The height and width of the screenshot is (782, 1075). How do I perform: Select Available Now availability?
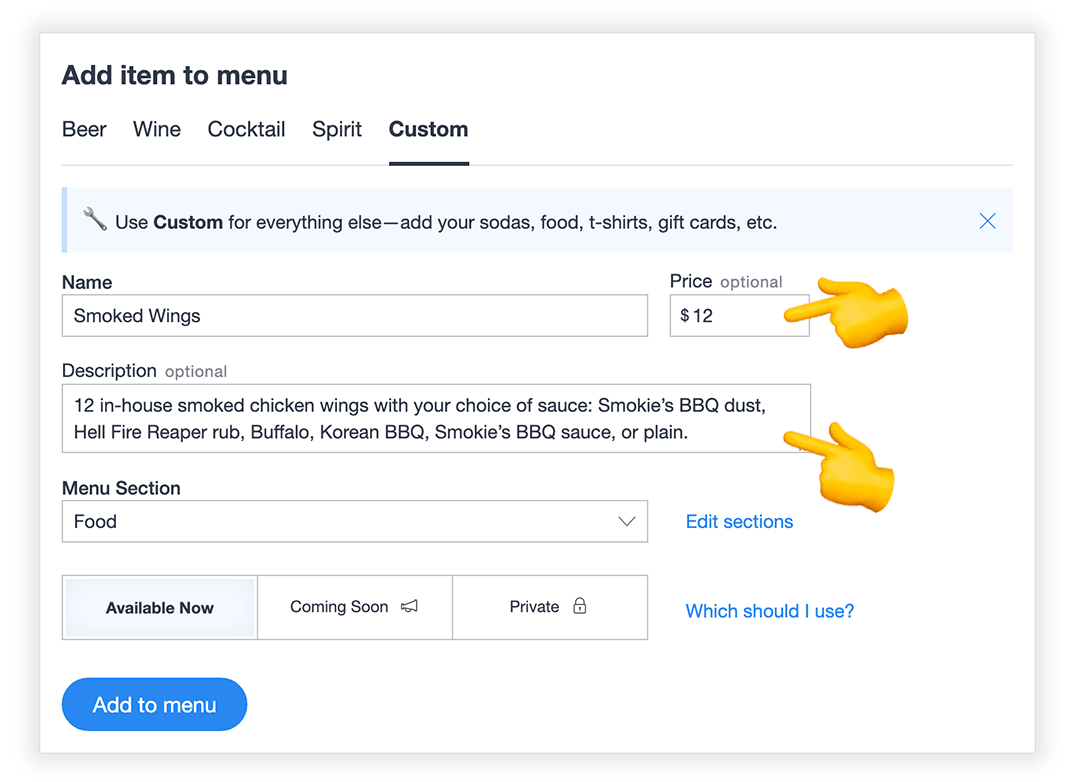(x=159, y=607)
